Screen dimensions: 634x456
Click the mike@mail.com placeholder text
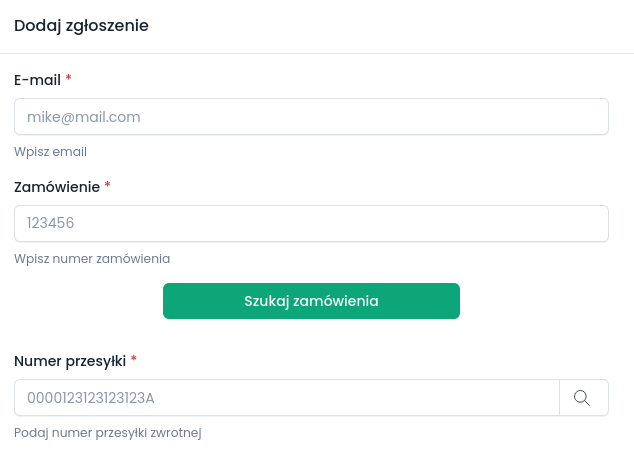point(83,117)
